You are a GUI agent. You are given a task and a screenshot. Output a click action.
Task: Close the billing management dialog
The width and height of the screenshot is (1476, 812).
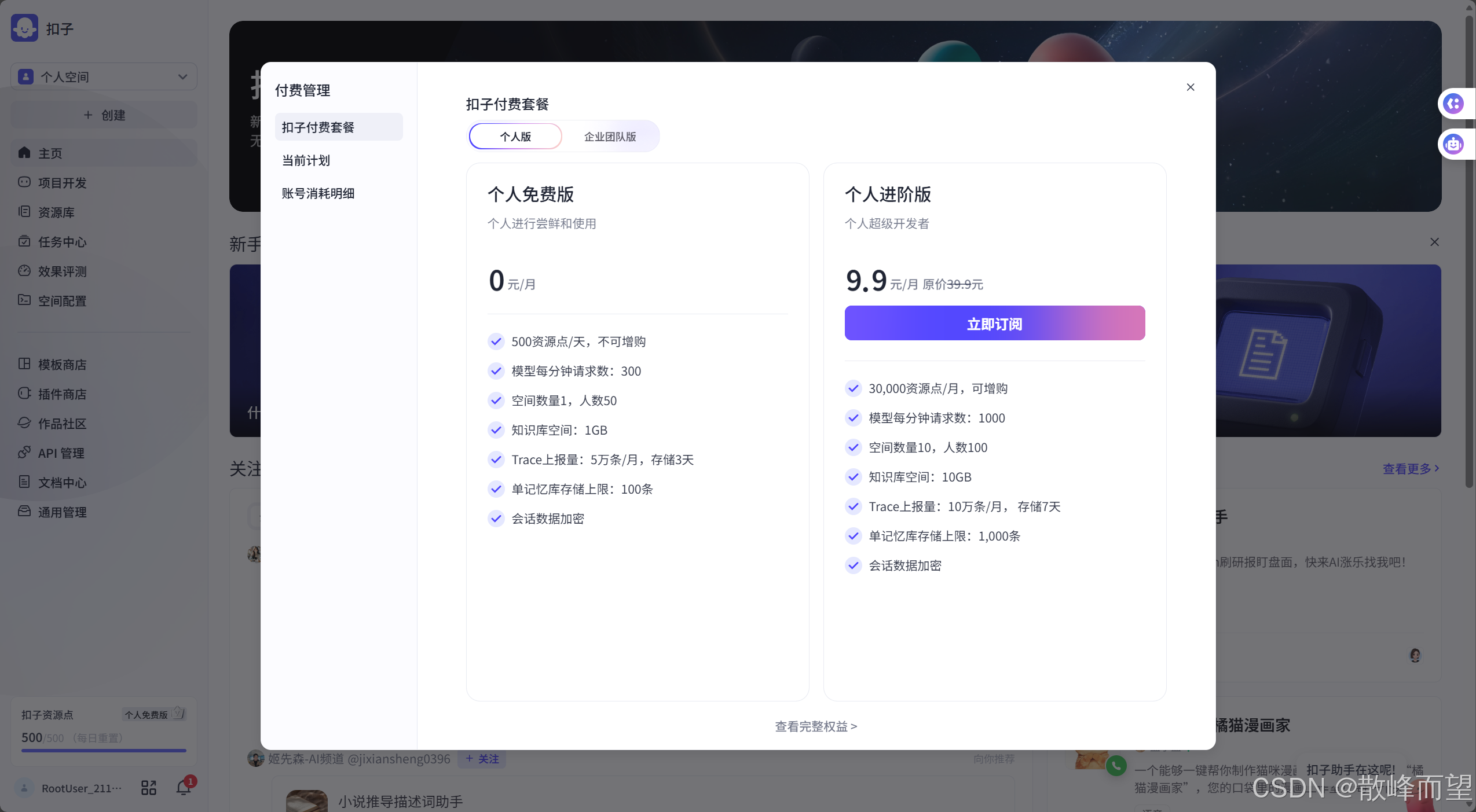tap(1191, 87)
